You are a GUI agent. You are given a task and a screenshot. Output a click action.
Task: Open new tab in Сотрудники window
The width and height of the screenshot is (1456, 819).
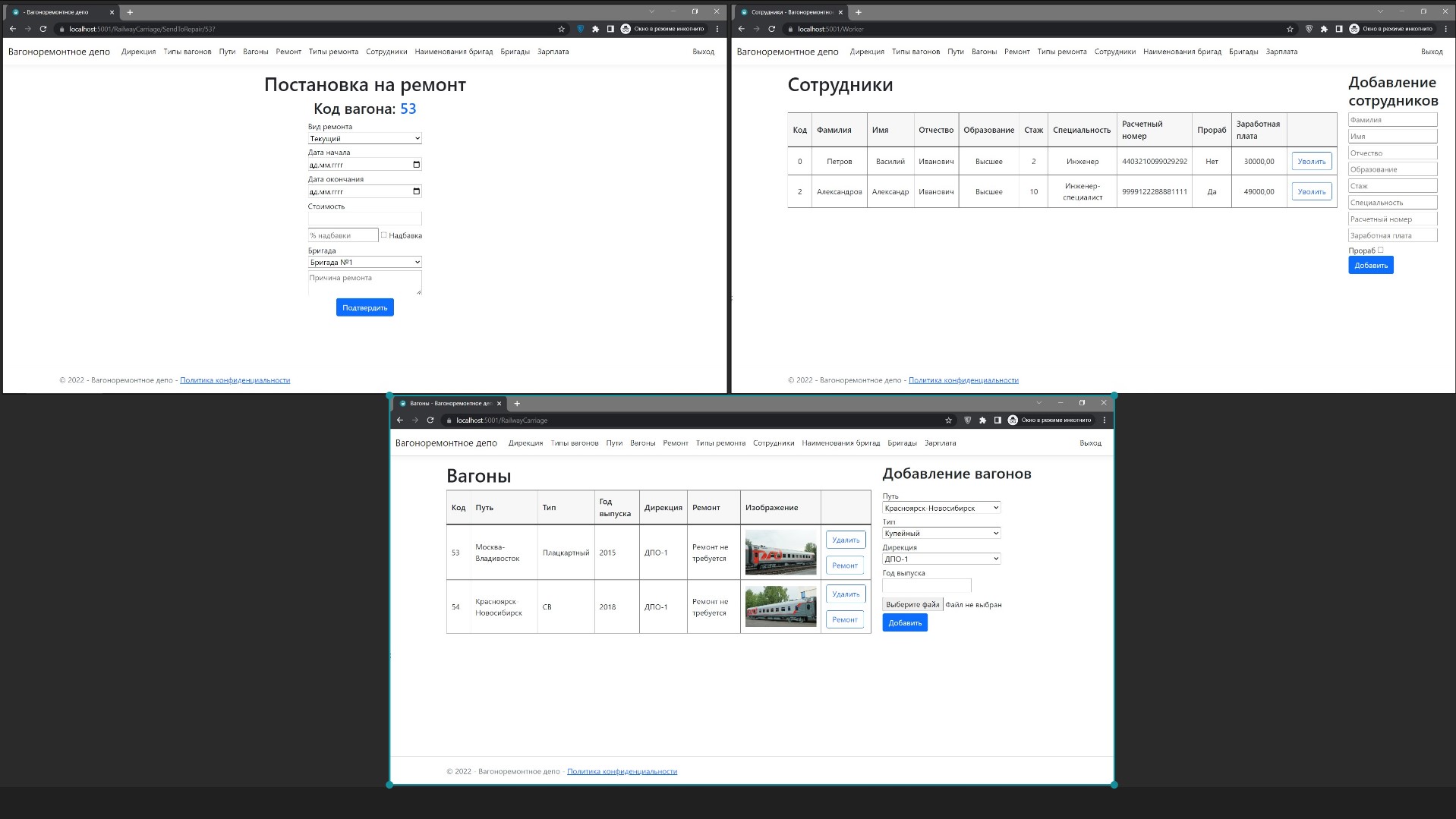(x=859, y=12)
